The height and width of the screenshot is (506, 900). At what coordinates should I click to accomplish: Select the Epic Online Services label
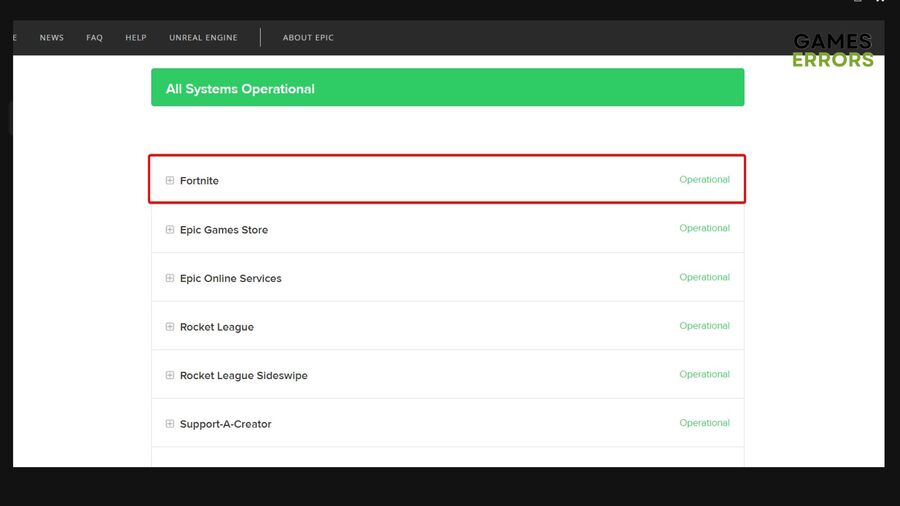pos(231,278)
